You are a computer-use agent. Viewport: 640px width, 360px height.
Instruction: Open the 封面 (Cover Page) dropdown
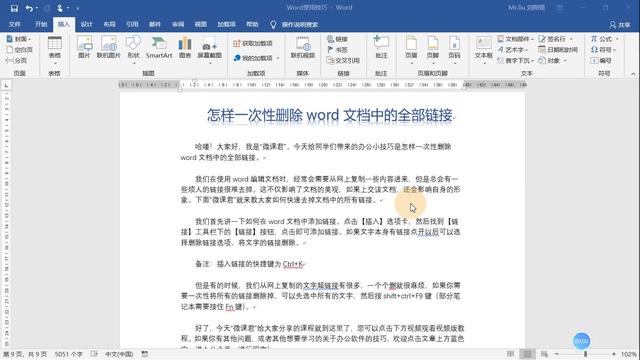(x=19, y=39)
